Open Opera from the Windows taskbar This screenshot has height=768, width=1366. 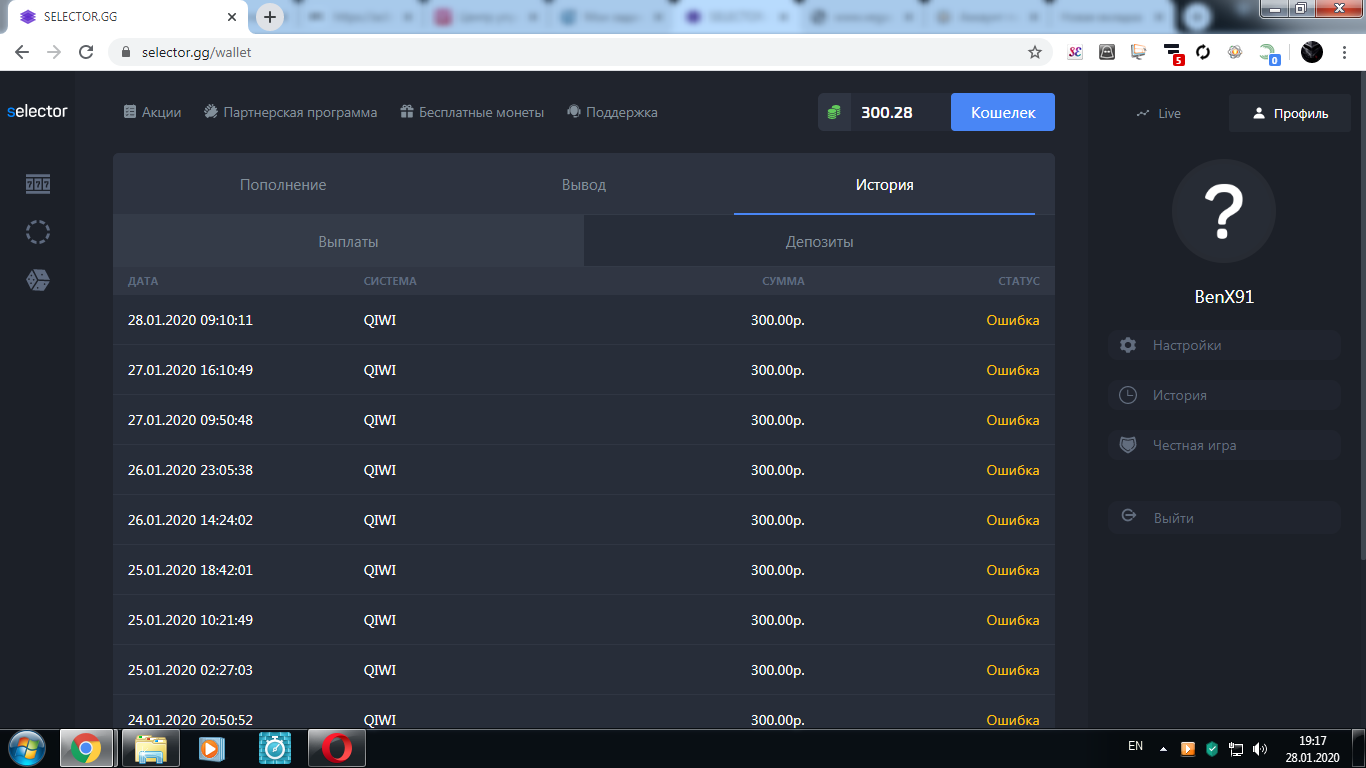[337, 748]
